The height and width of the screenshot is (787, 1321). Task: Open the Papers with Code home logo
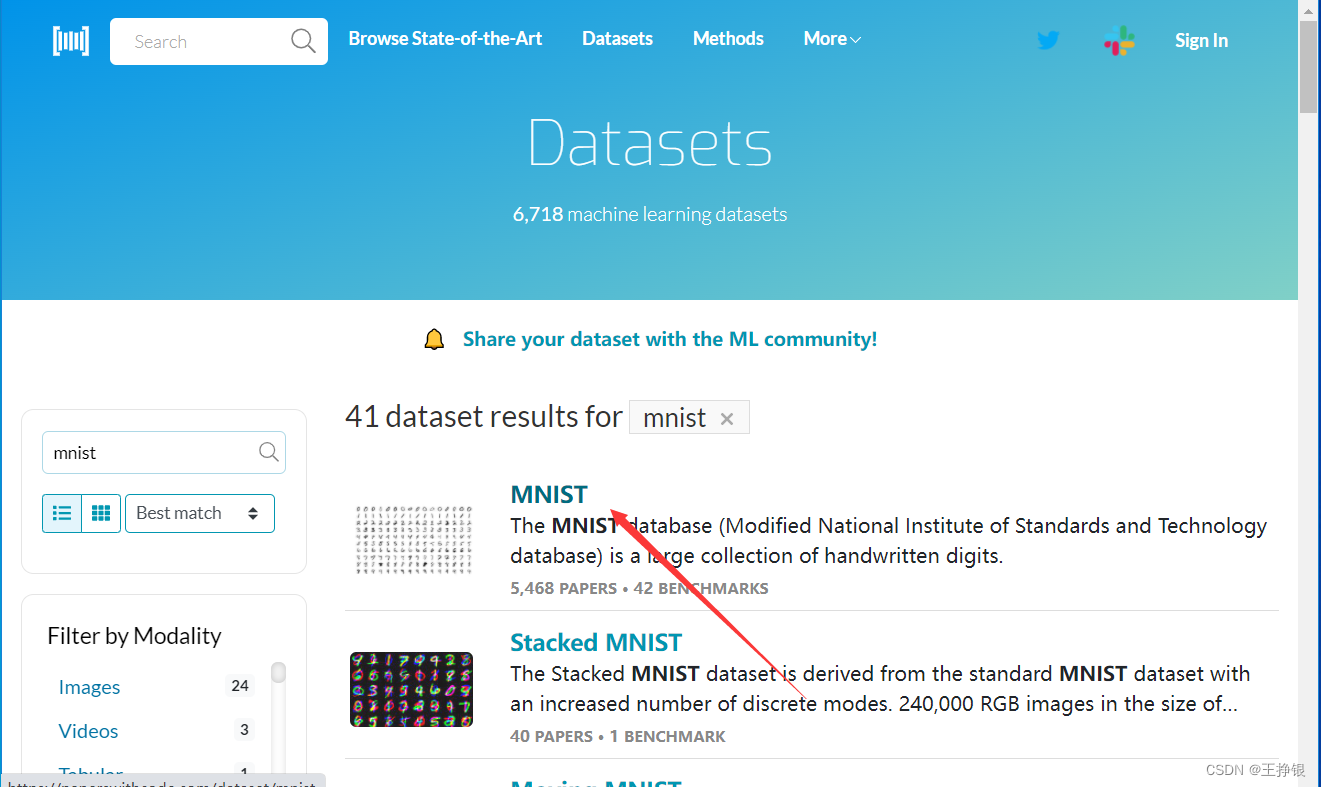coord(71,41)
